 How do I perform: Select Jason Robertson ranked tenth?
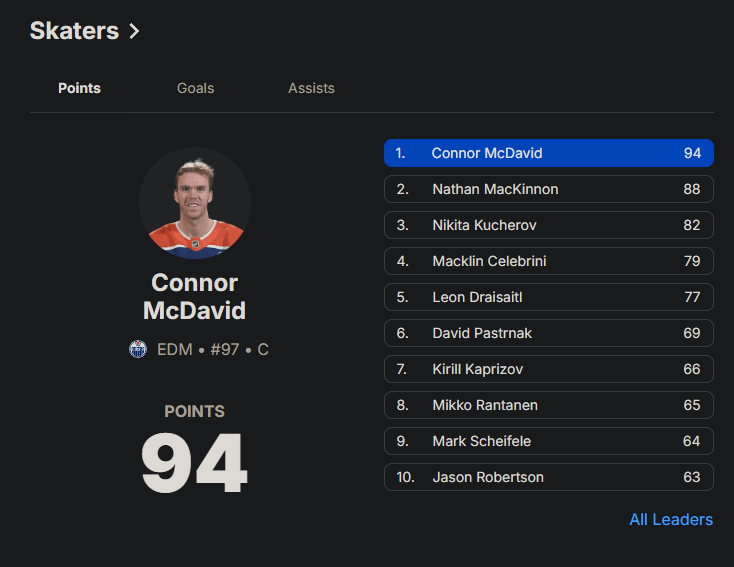click(x=548, y=477)
